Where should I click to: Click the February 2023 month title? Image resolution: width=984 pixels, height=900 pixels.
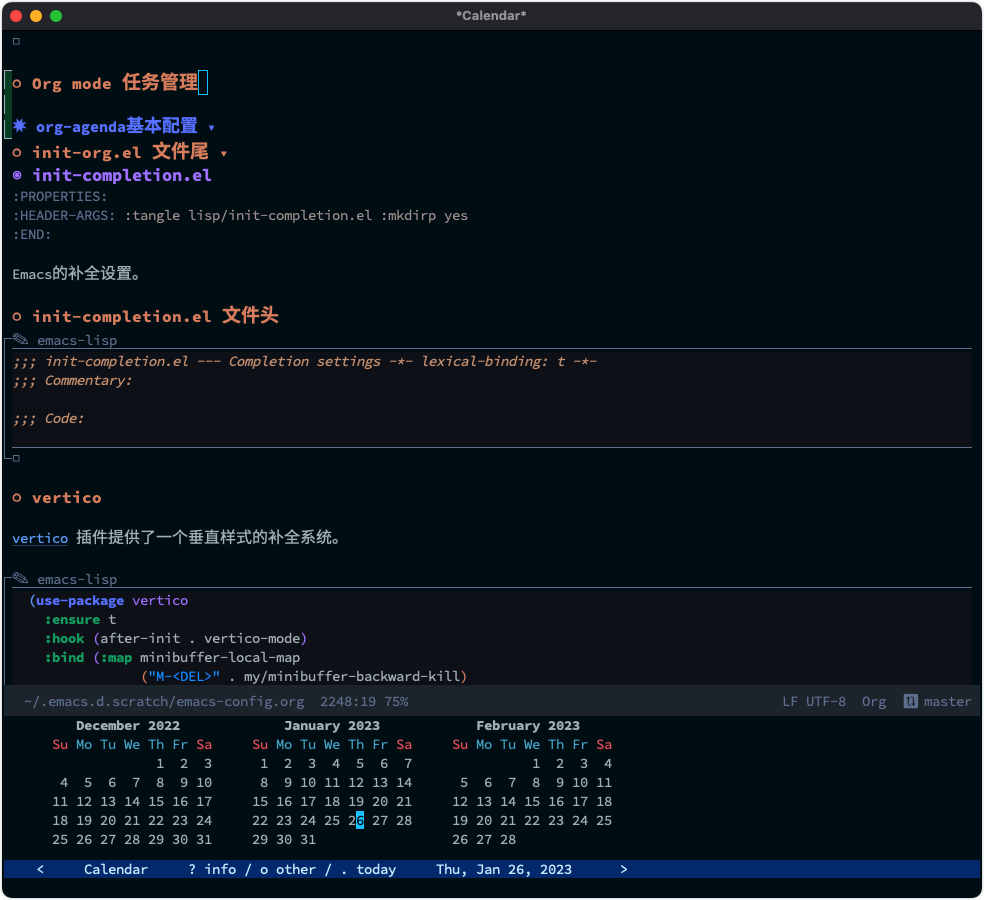pyautogui.click(x=528, y=726)
